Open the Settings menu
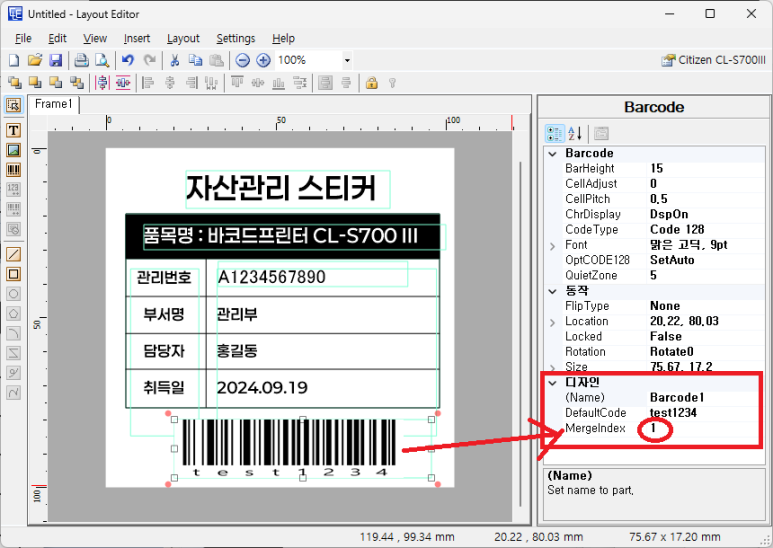Viewport: 773px width, 548px height. [x=236, y=38]
